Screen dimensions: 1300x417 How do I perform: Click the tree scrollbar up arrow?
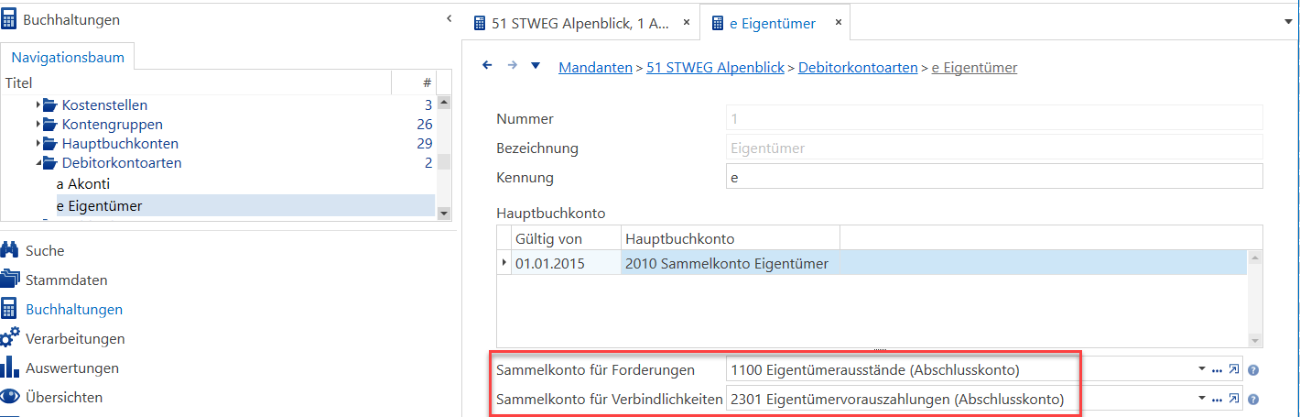(x=443, y=102)
